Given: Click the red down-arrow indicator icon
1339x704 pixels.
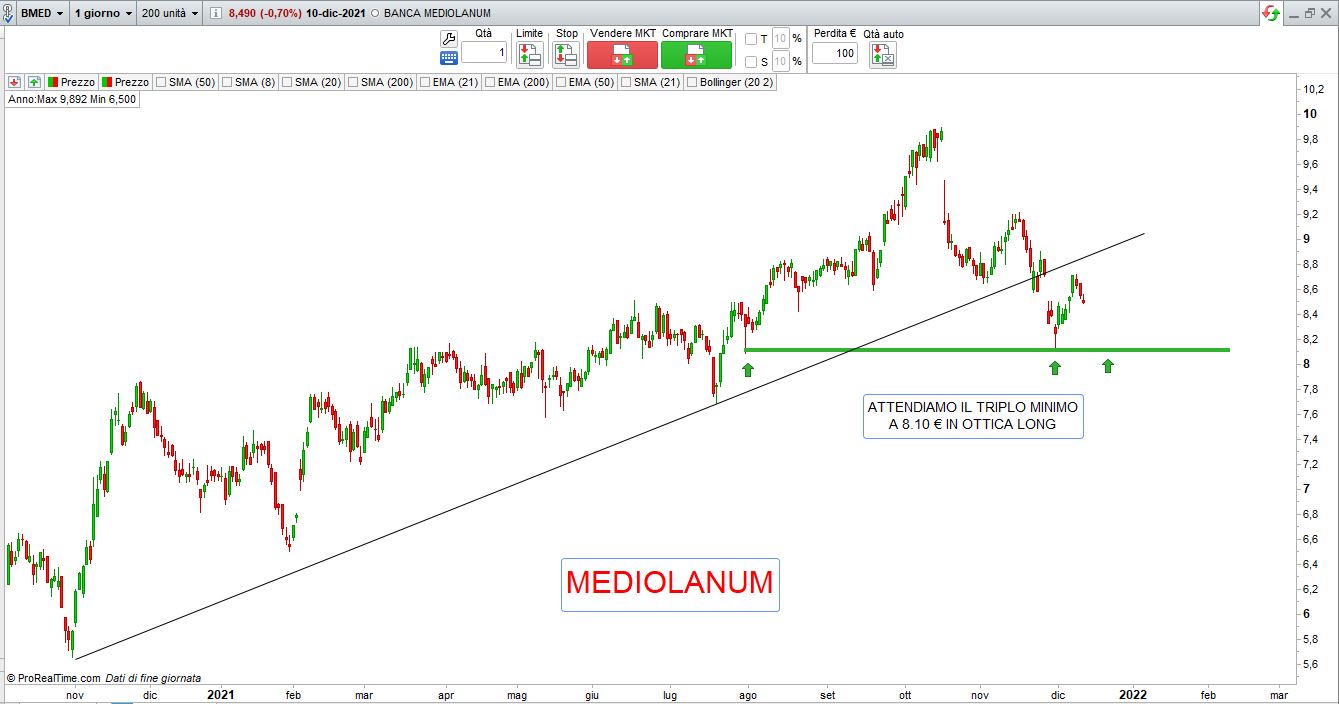Looking at the screenshot, I should click(14, 82).
